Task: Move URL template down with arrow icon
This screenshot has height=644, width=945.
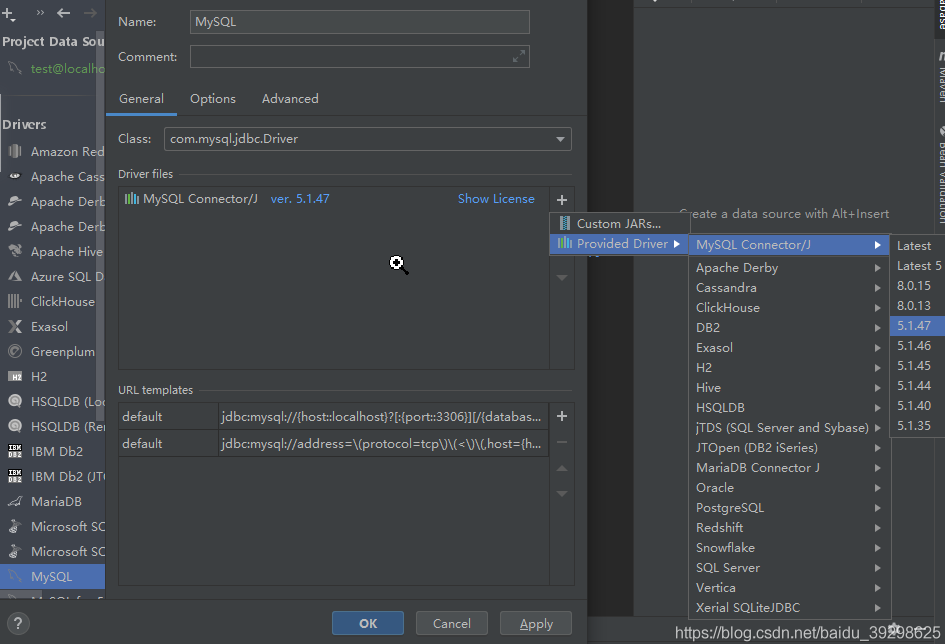Action: point(562,493)
